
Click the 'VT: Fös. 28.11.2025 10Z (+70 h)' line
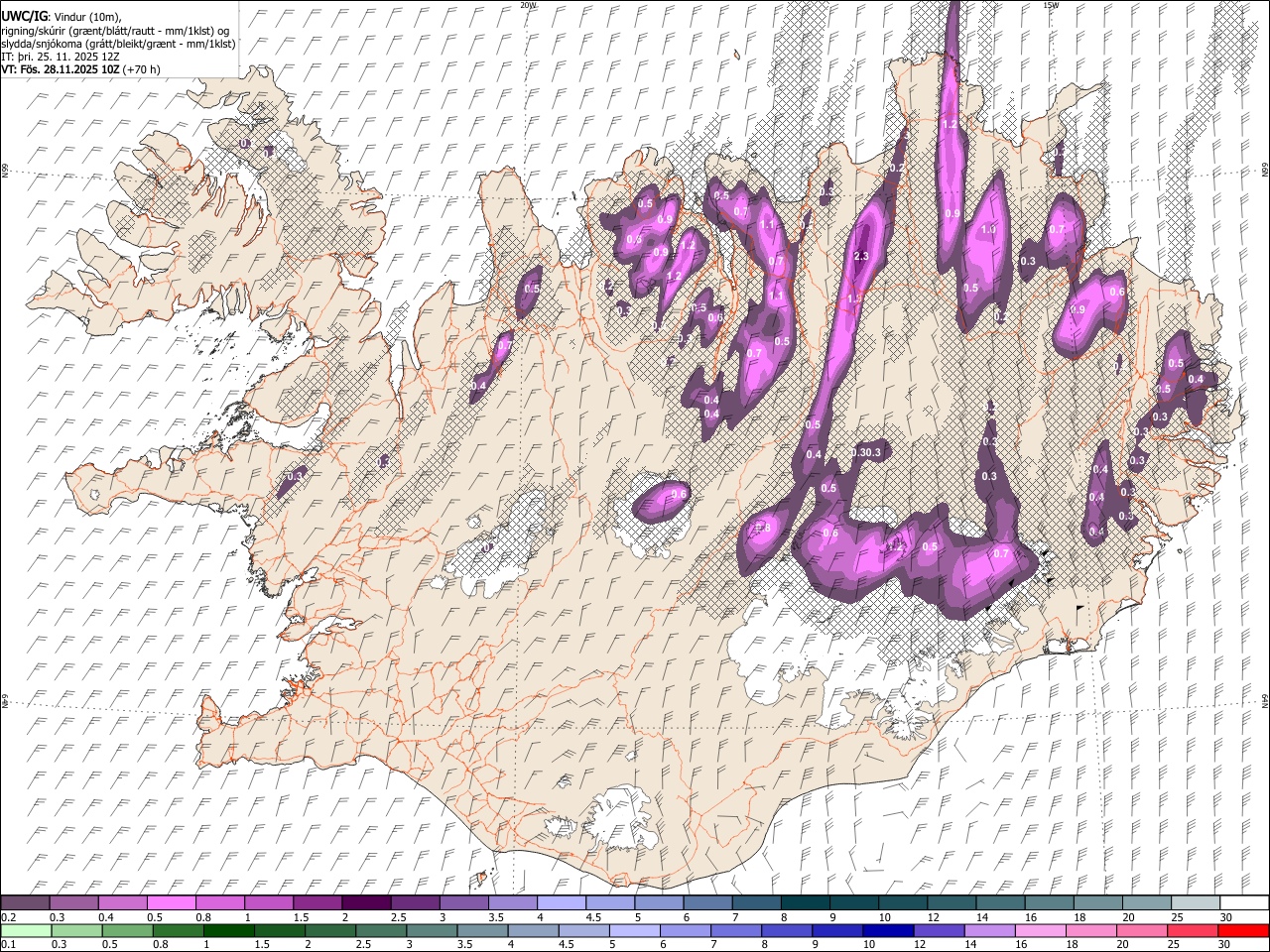coord(80,69)
